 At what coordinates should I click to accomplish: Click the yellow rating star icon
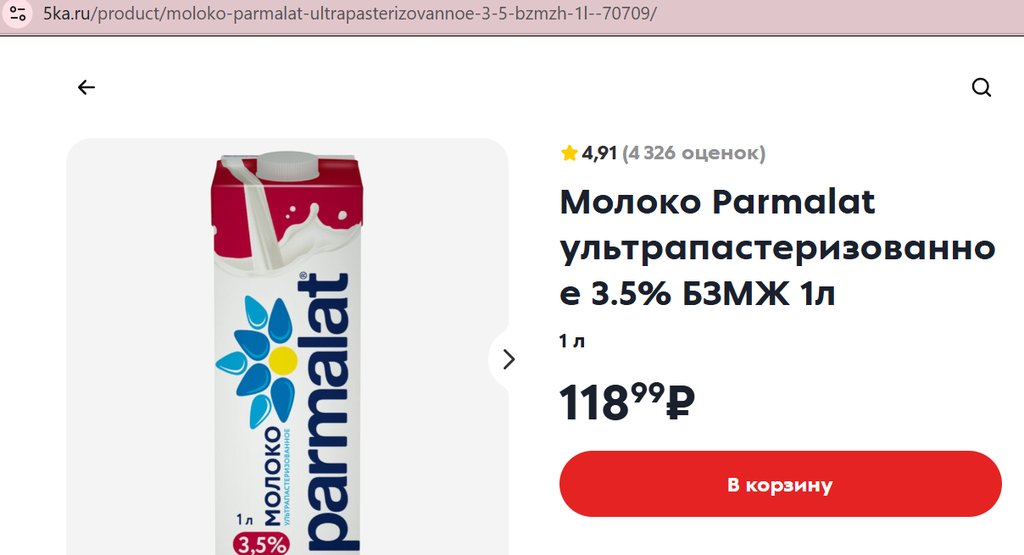[569, 153]
